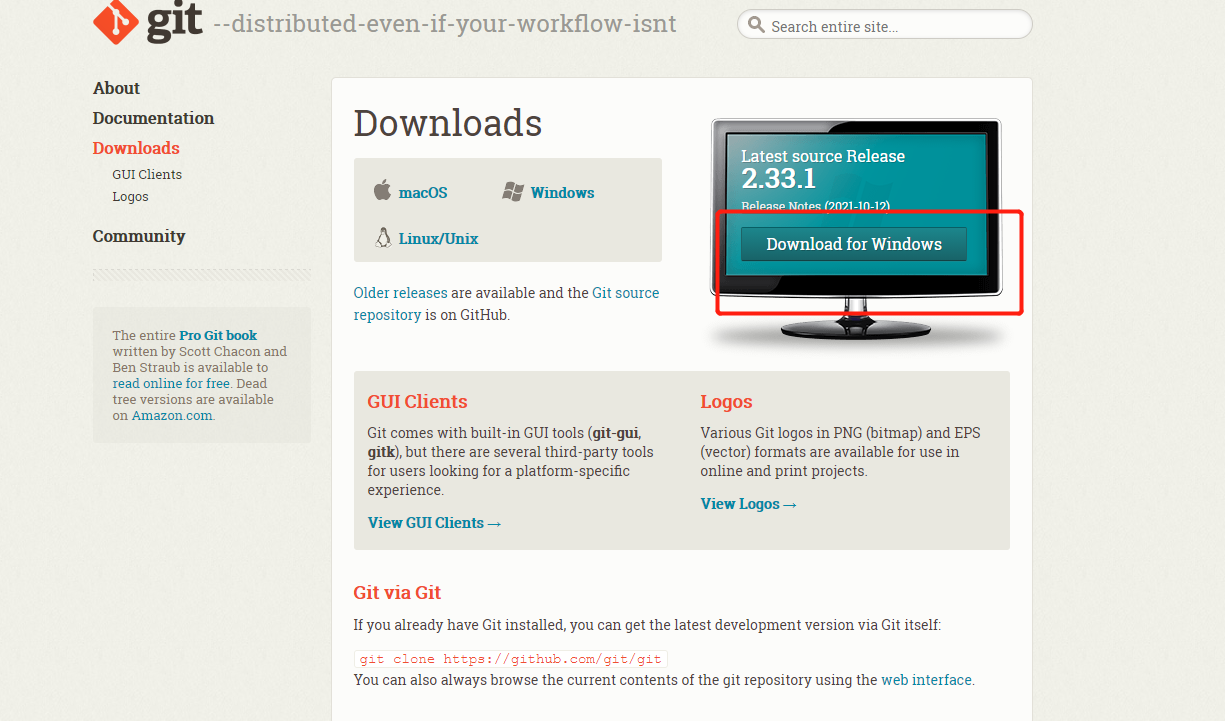The height and width of the screenshot is (721, 1225).
Task: Open the Documentation section
Action: coord(153,118)
